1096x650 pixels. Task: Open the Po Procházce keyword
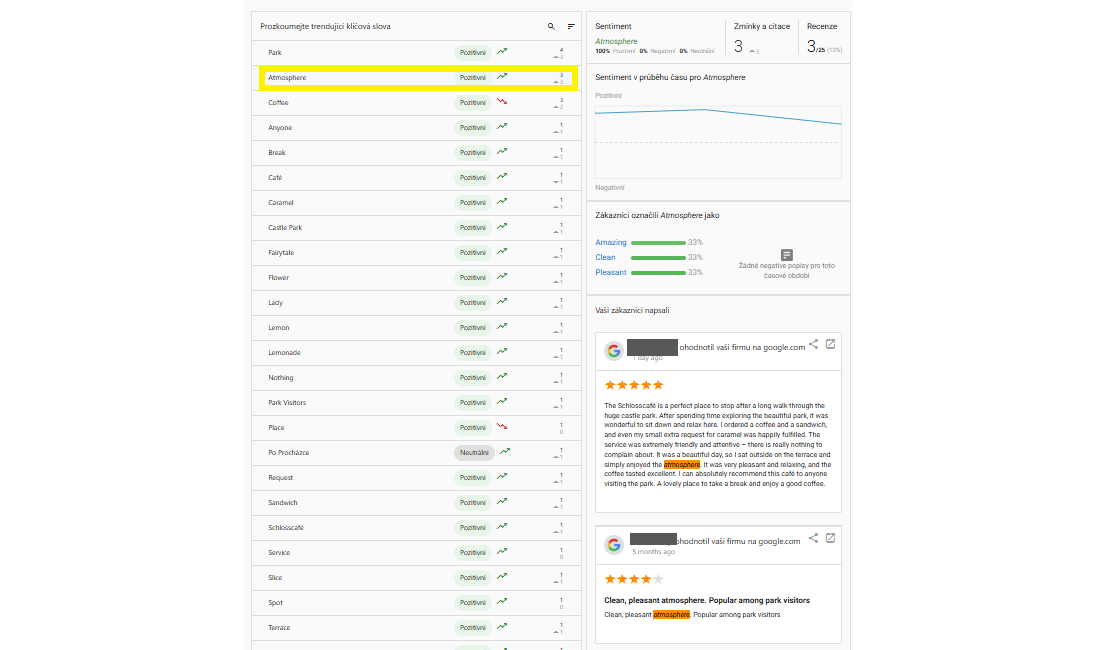[288, 452]
